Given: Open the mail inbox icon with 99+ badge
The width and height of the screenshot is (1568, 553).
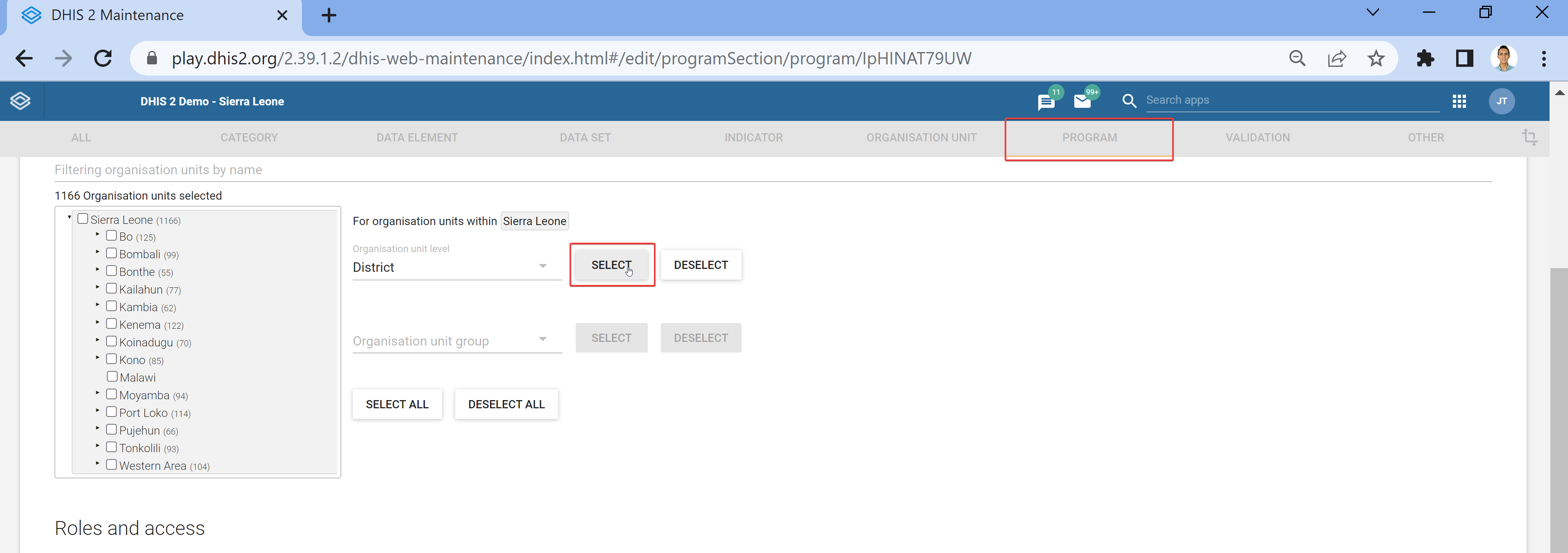Looking at the screenshot, I should (1082, 101).
